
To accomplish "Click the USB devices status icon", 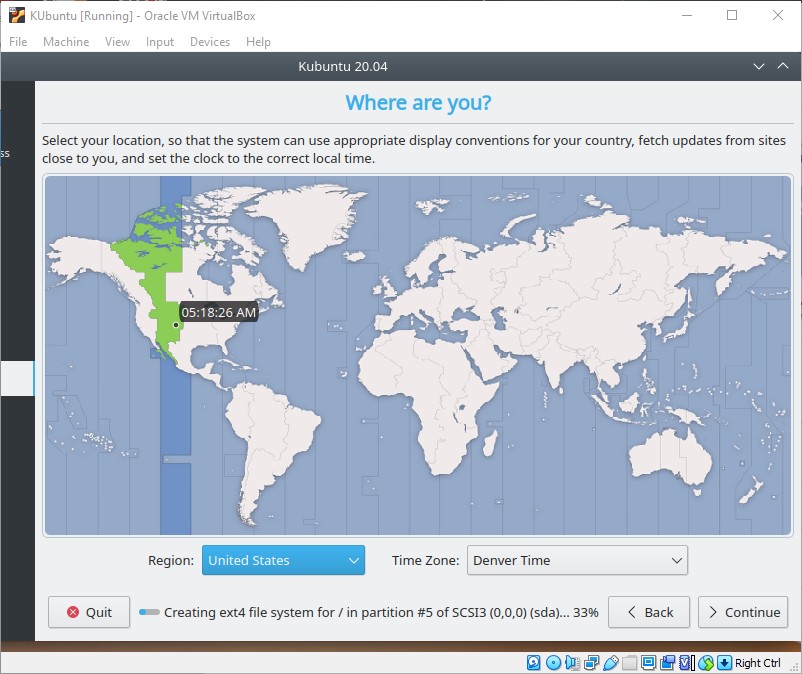I will 611,663.
